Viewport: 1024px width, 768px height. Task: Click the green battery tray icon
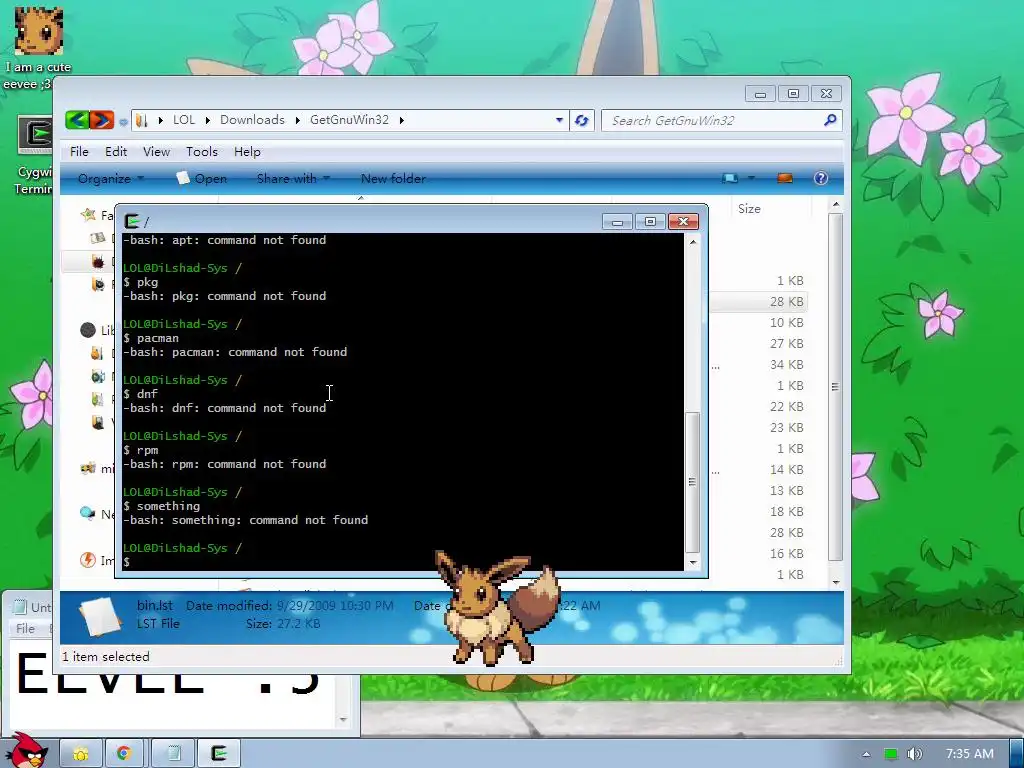(x=891, y=754)
